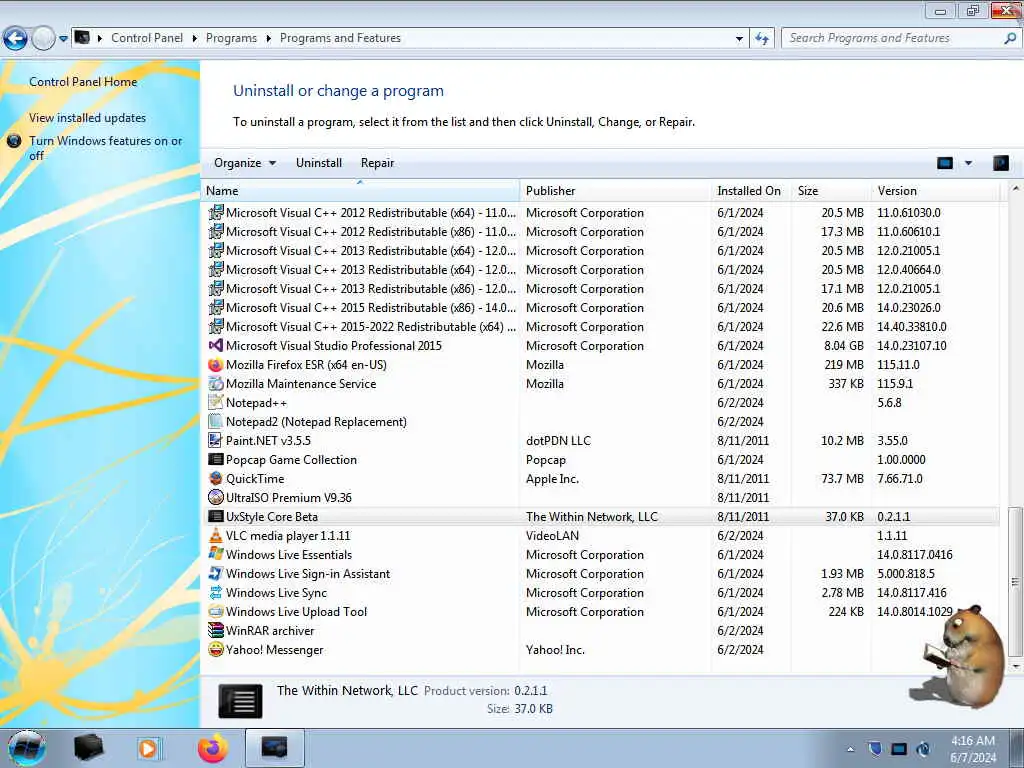Image resolution: width=1024 pixels, height=768 pixels.
Task: Click the Repair toolbar button
Action: pos(377,163)
